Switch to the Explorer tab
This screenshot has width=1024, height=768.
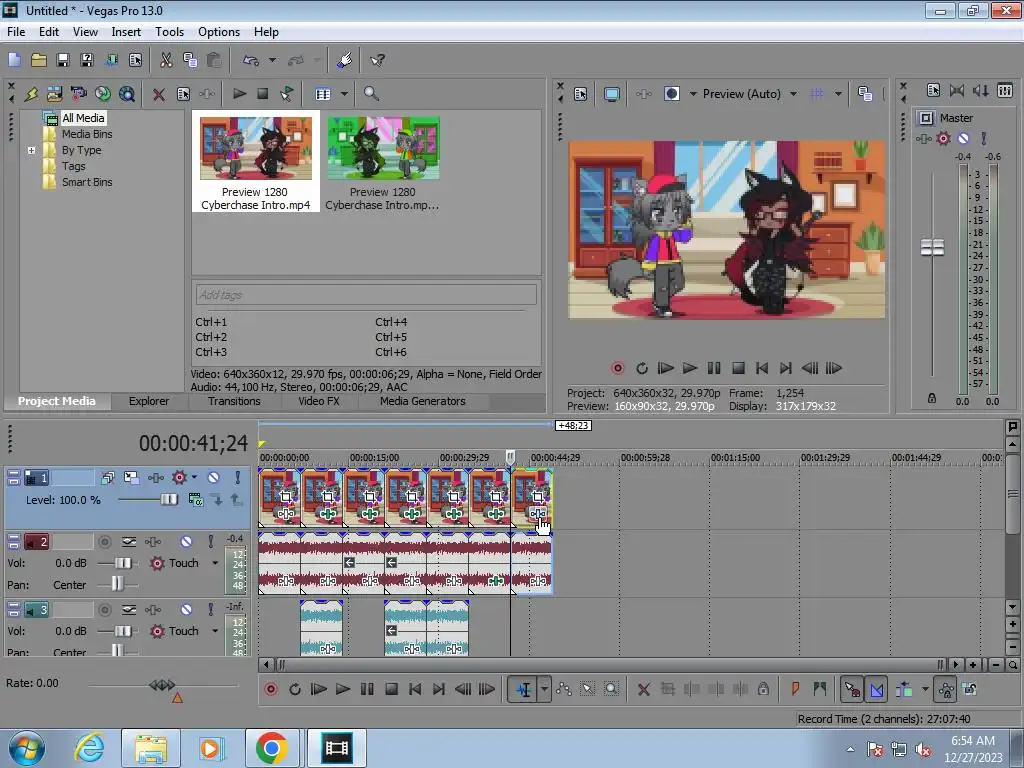(x=149, y=401)
